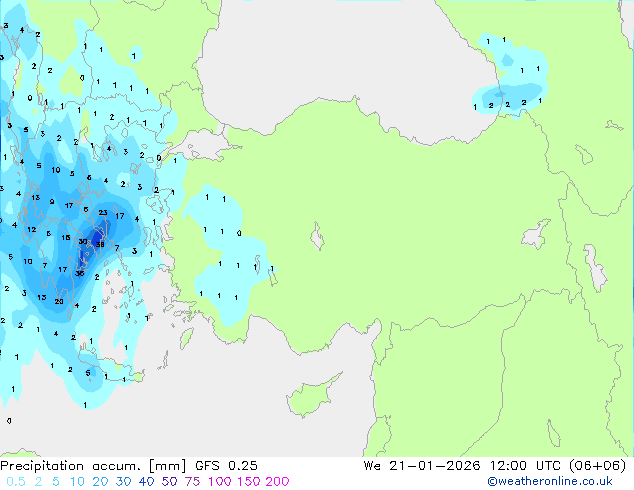
Task: Click the 75 legend value
Action: 192,482
